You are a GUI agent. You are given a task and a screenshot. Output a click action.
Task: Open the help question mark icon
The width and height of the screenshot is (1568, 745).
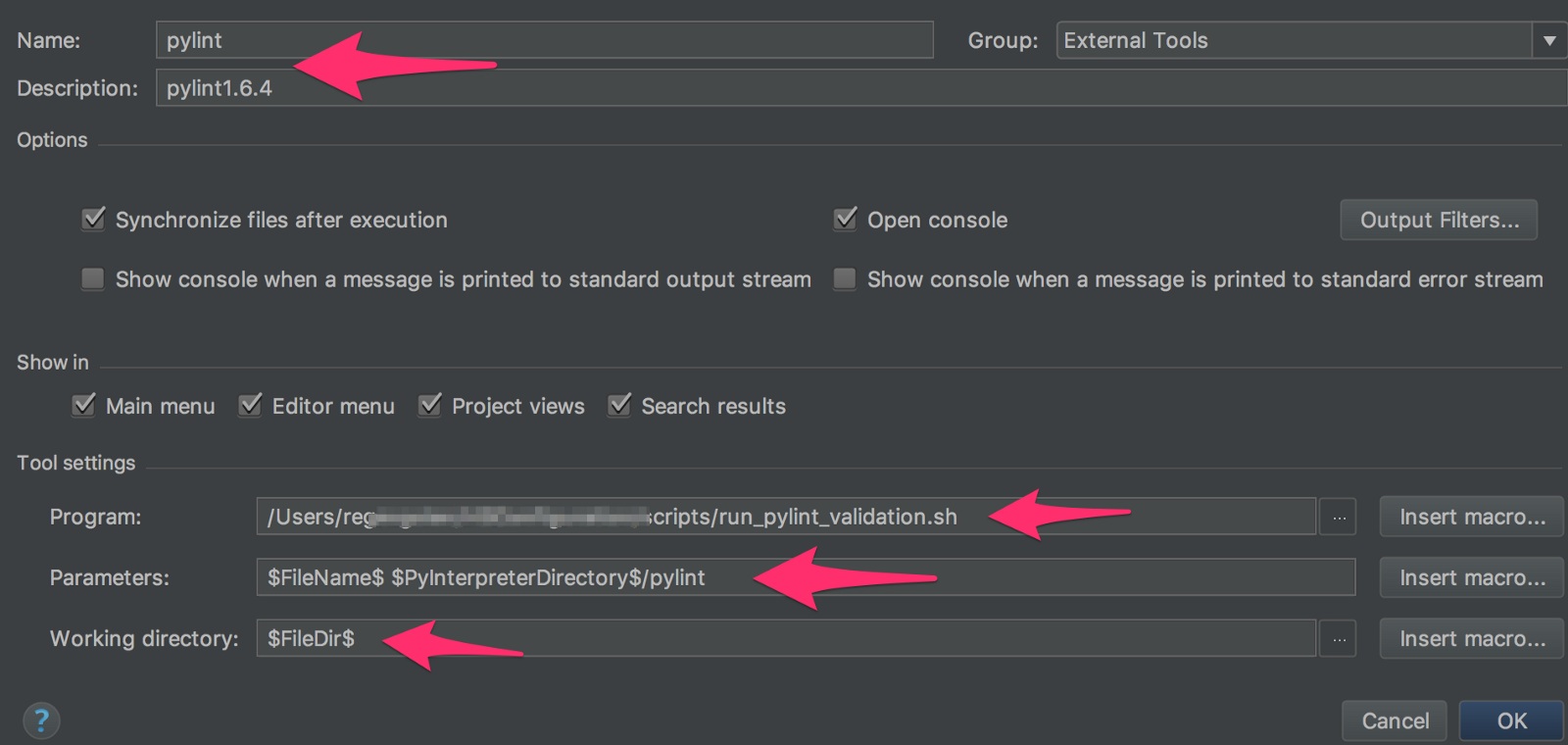[41, 720]
